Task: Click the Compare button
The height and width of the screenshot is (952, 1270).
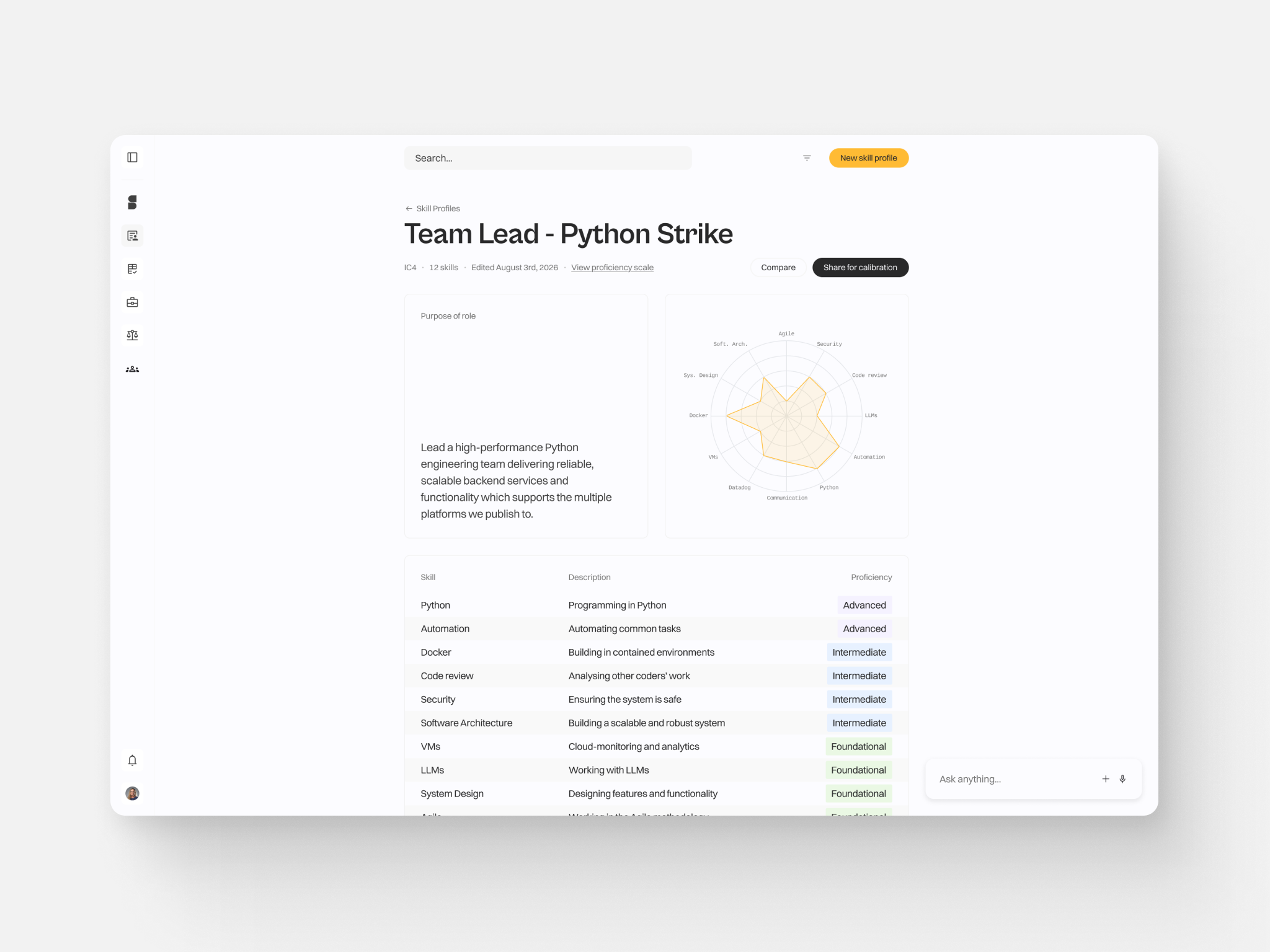Action: pyautogui.click(x=778, y=268)
